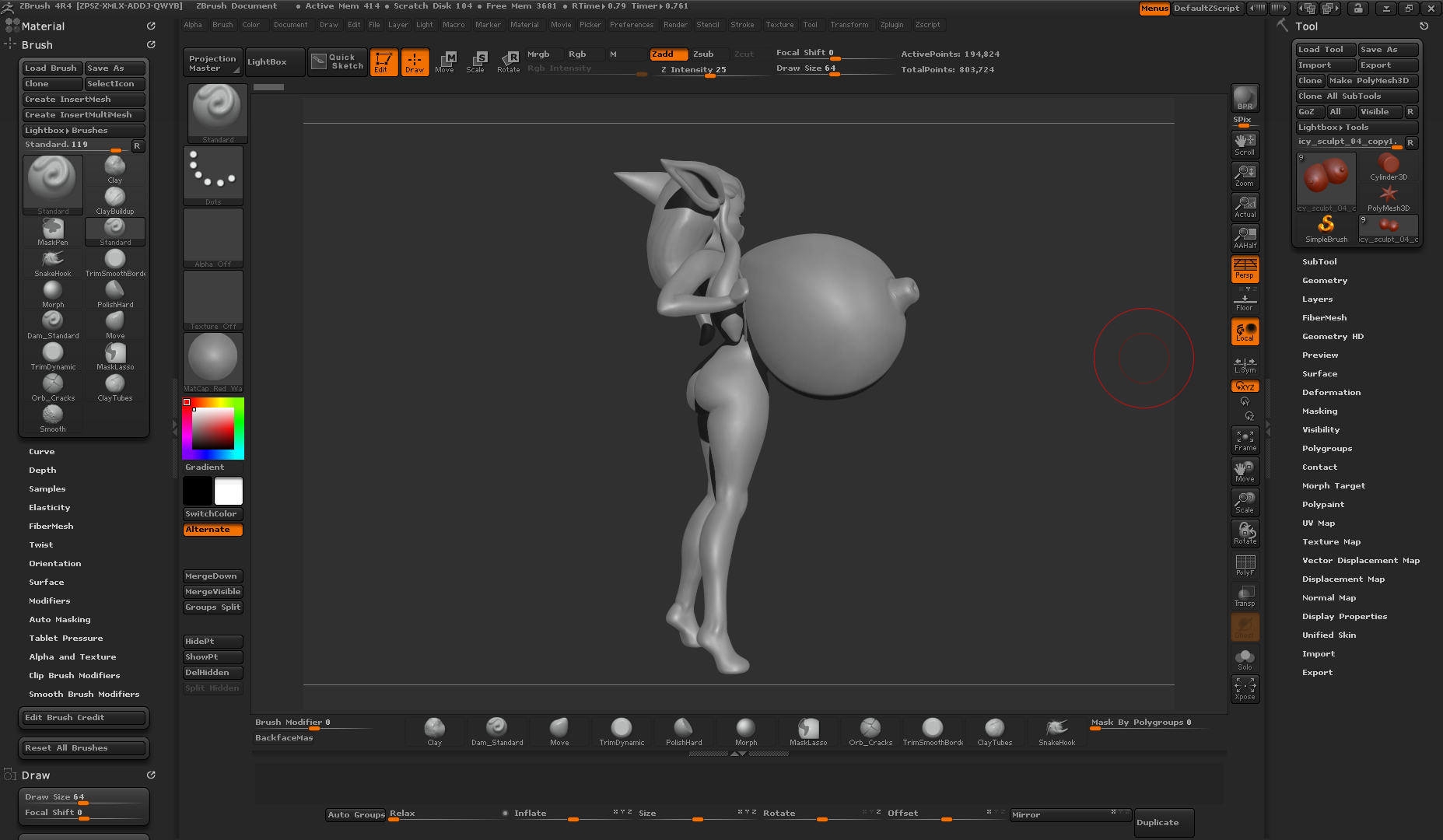The width and height of the screenshot is (1443, 840).
Task: Pick the SnakeHook brush in Brush palette
Action: (53, 263)
